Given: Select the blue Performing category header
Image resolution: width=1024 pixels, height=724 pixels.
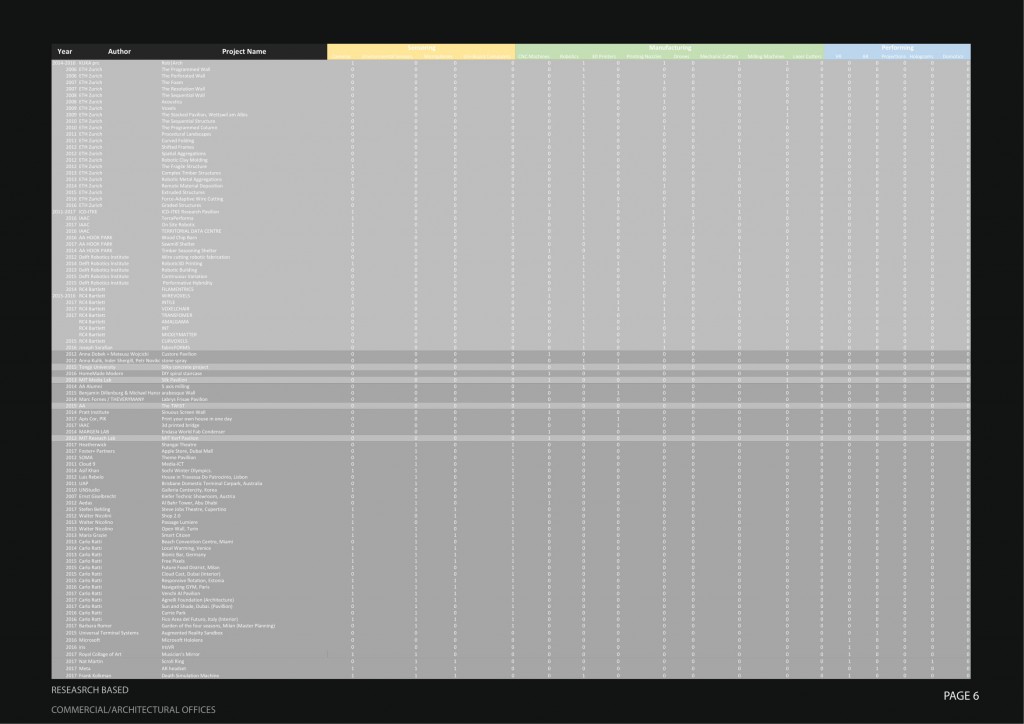Looking at the screenshot, I should [896, 48].
